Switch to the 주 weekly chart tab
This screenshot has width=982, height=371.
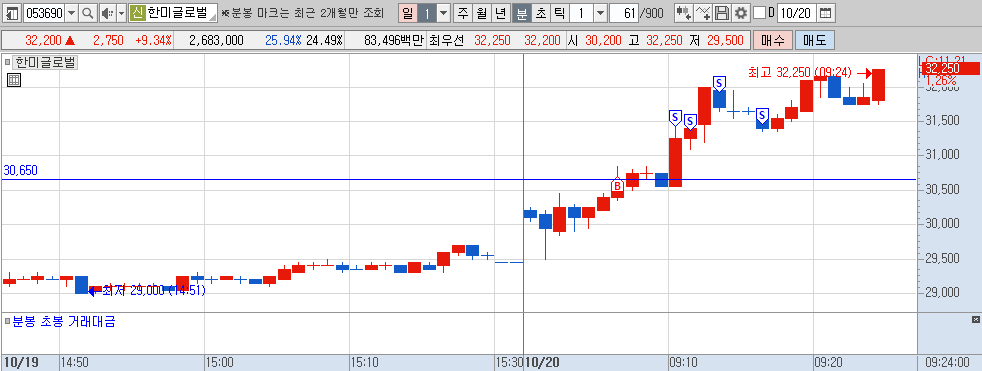(x=463, y=13)
